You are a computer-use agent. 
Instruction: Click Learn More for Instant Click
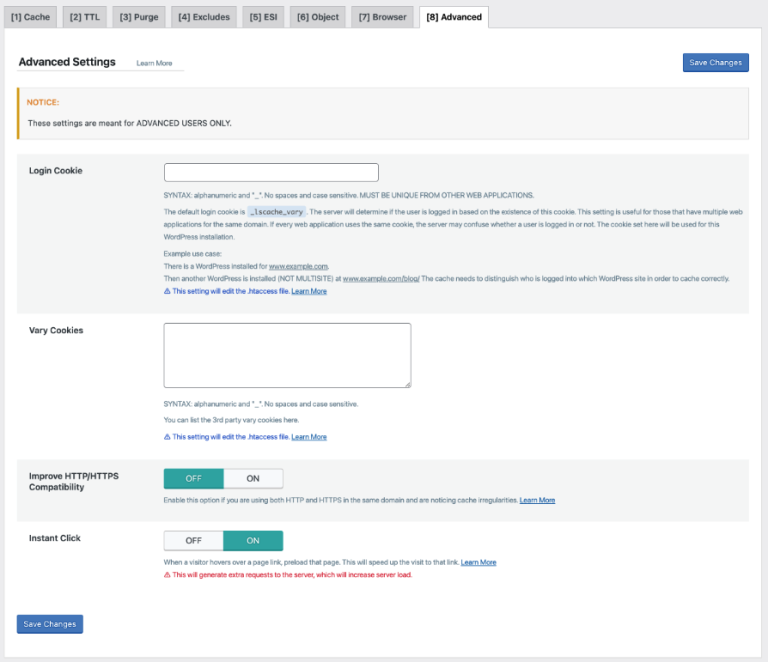coord(479,562)
